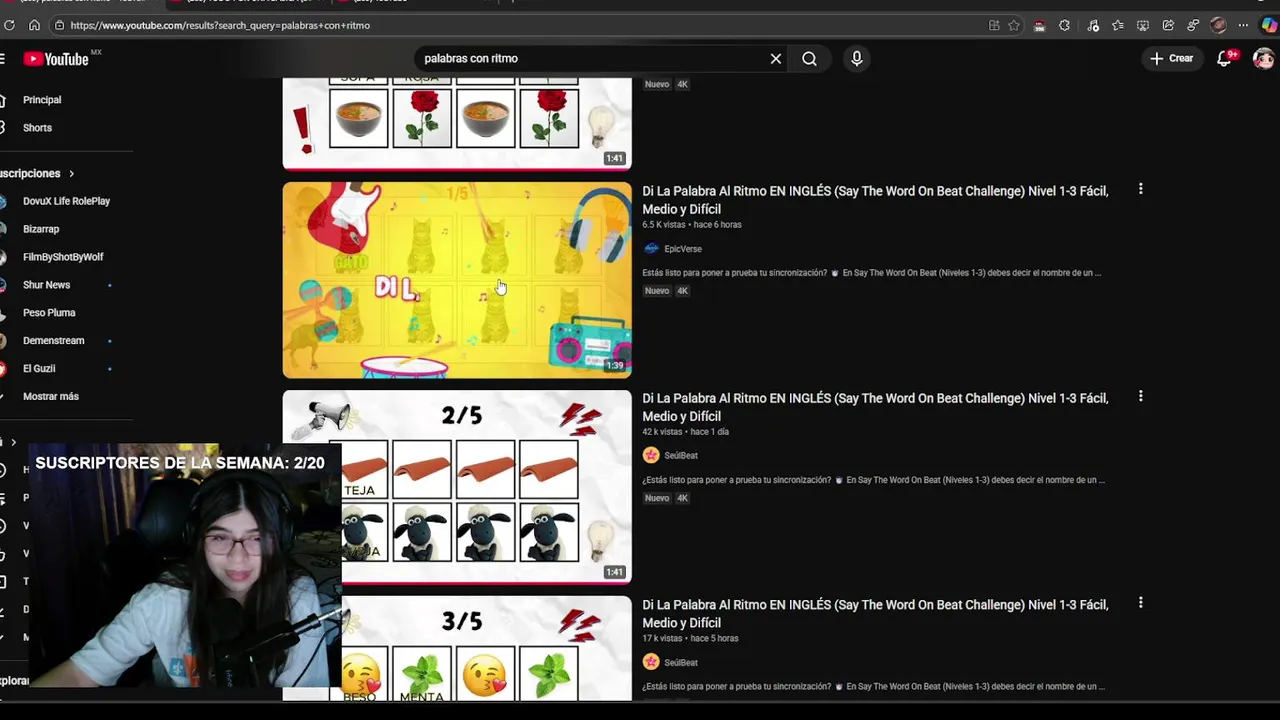Screen dimensions: 1280x720
Task: Expand the Suscripciones section chevron
Action: point(71,174)
